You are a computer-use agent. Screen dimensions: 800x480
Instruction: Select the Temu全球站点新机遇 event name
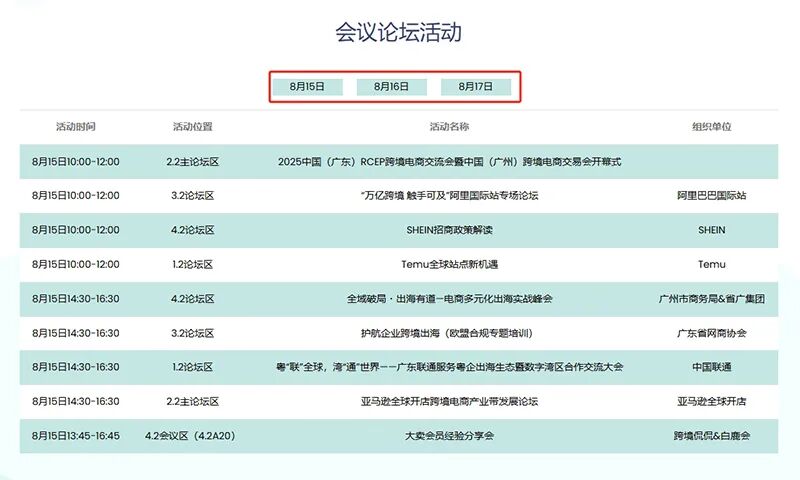449,264
